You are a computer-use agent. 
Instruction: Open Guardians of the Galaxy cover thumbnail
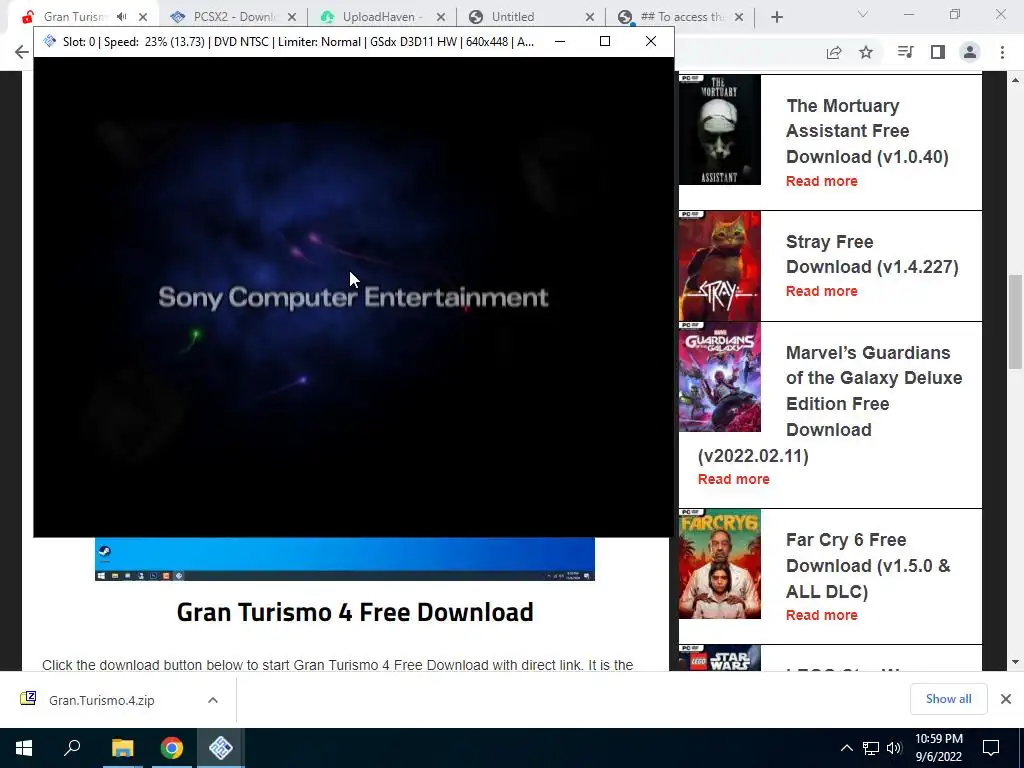(720, 377)
